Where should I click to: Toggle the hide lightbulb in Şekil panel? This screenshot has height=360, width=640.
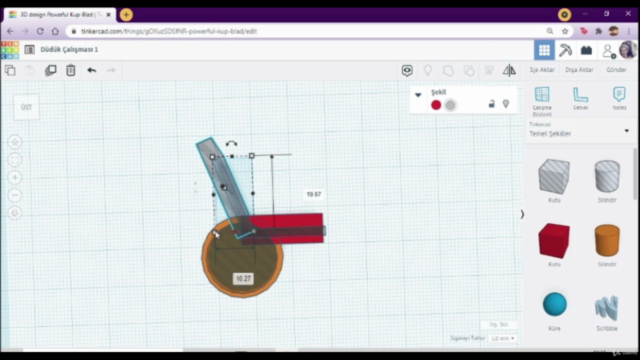click(x=506, y=104)
